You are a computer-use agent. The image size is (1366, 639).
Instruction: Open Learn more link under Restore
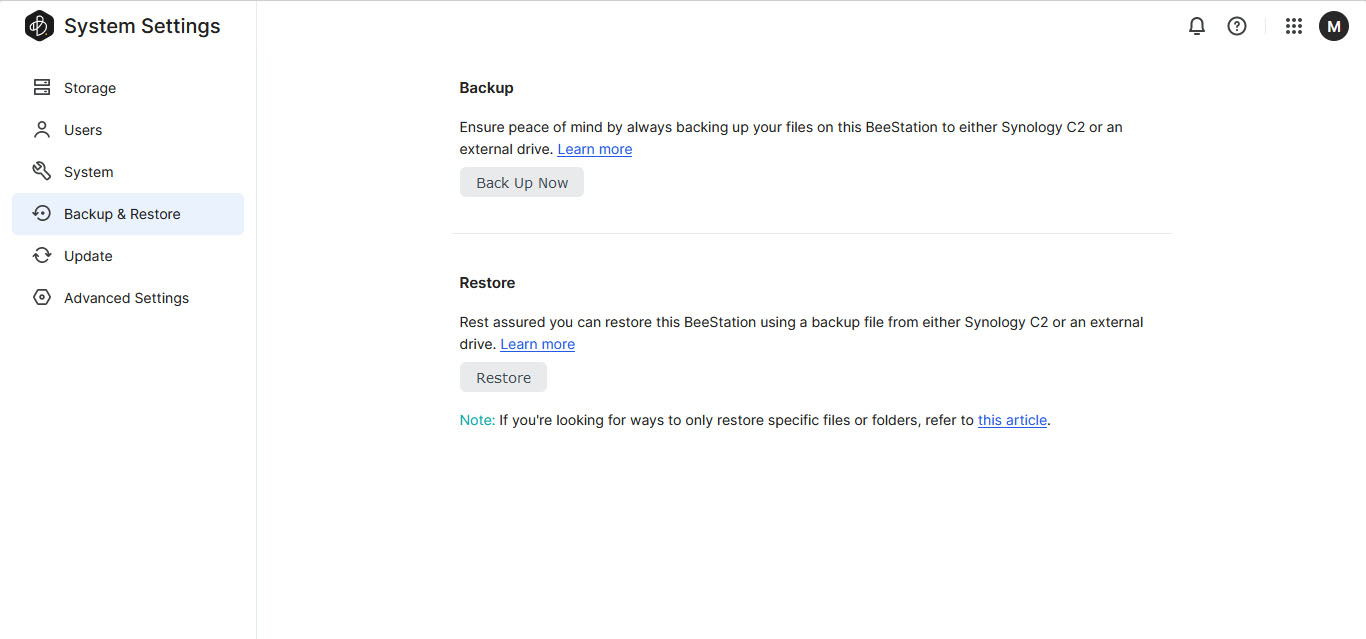coord(537,344)
